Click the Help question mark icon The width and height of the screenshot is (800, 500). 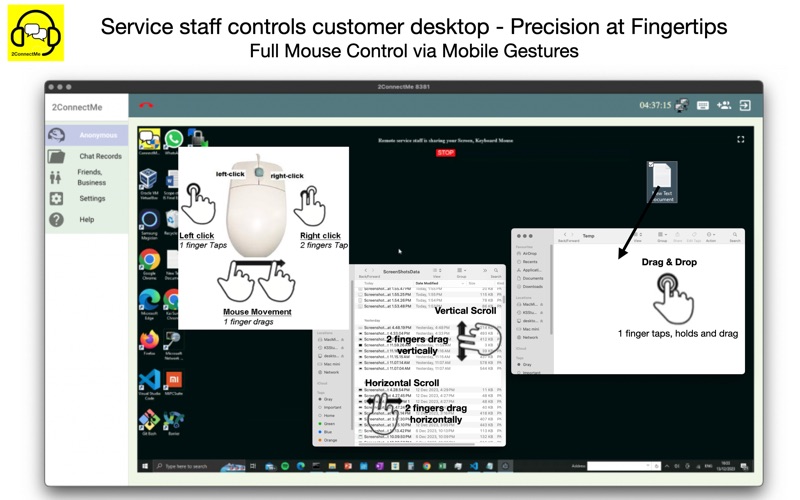pyautogui.click(x=56, y=219)
